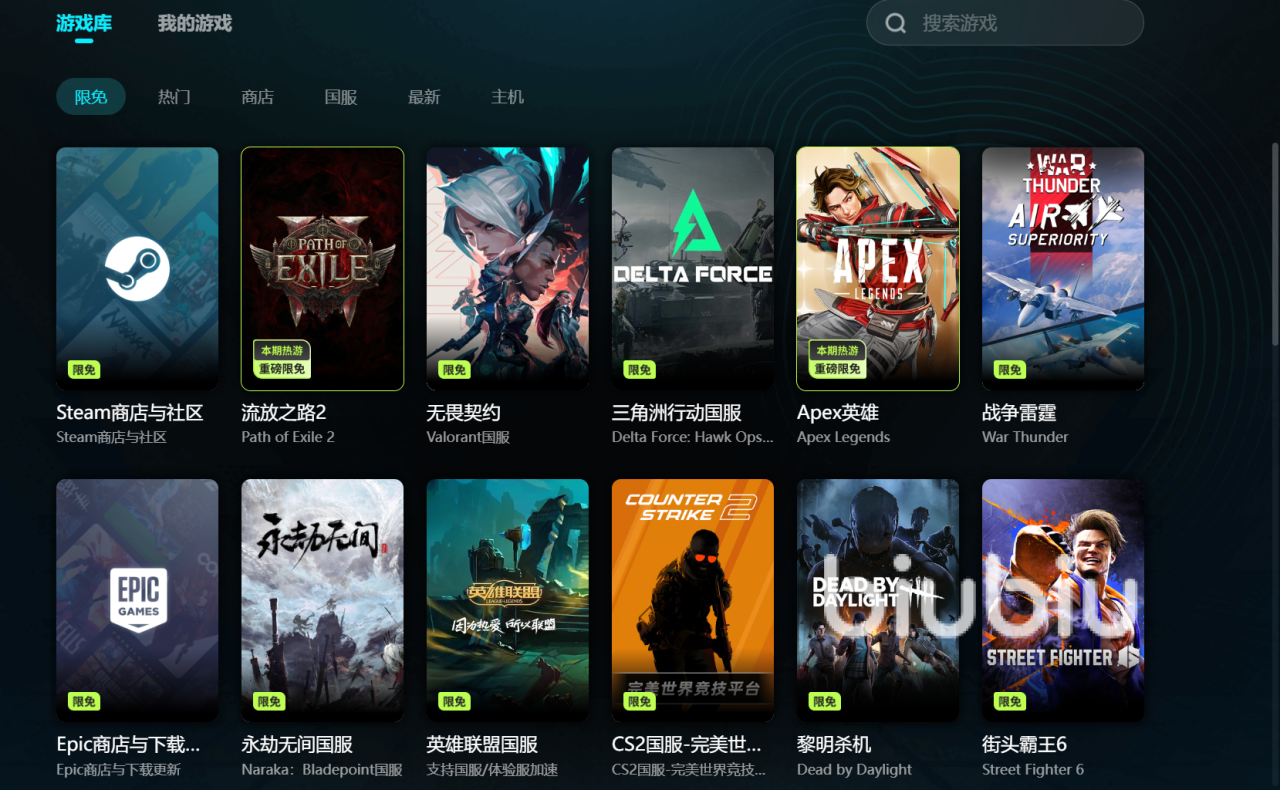Open the Counter Strike 2 cover
This screenshot has width=1280, height=790.
pyautogui.click(x=693, y=600)
